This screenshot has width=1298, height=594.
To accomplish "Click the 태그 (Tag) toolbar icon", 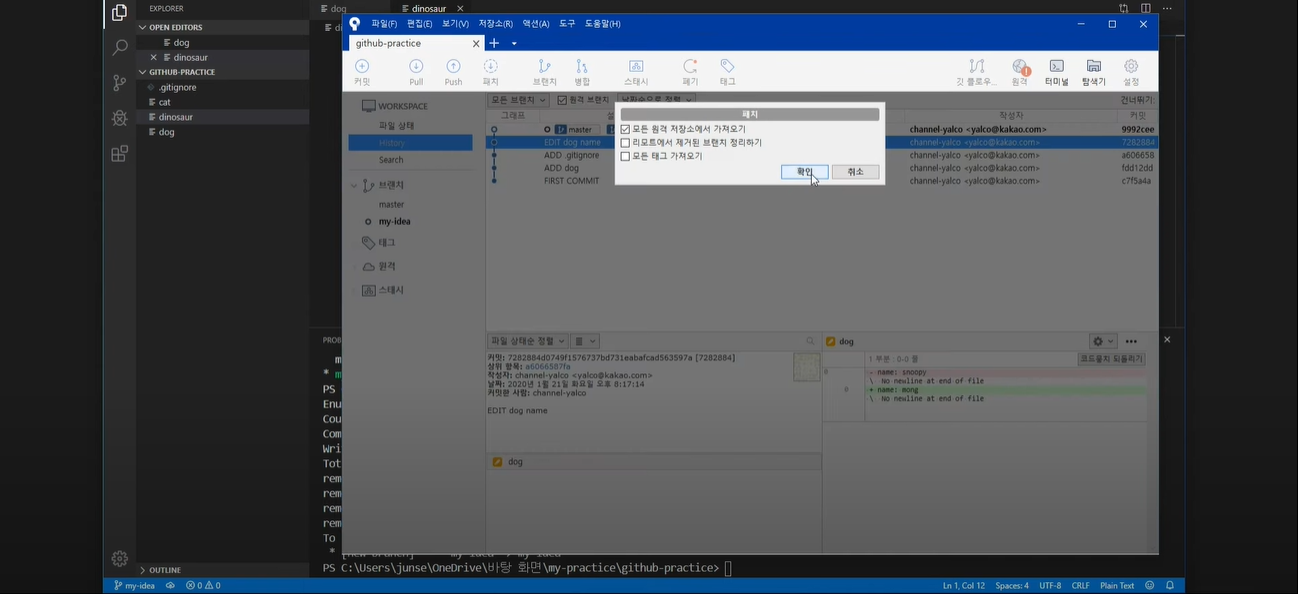I will click(x=727, y=72).
